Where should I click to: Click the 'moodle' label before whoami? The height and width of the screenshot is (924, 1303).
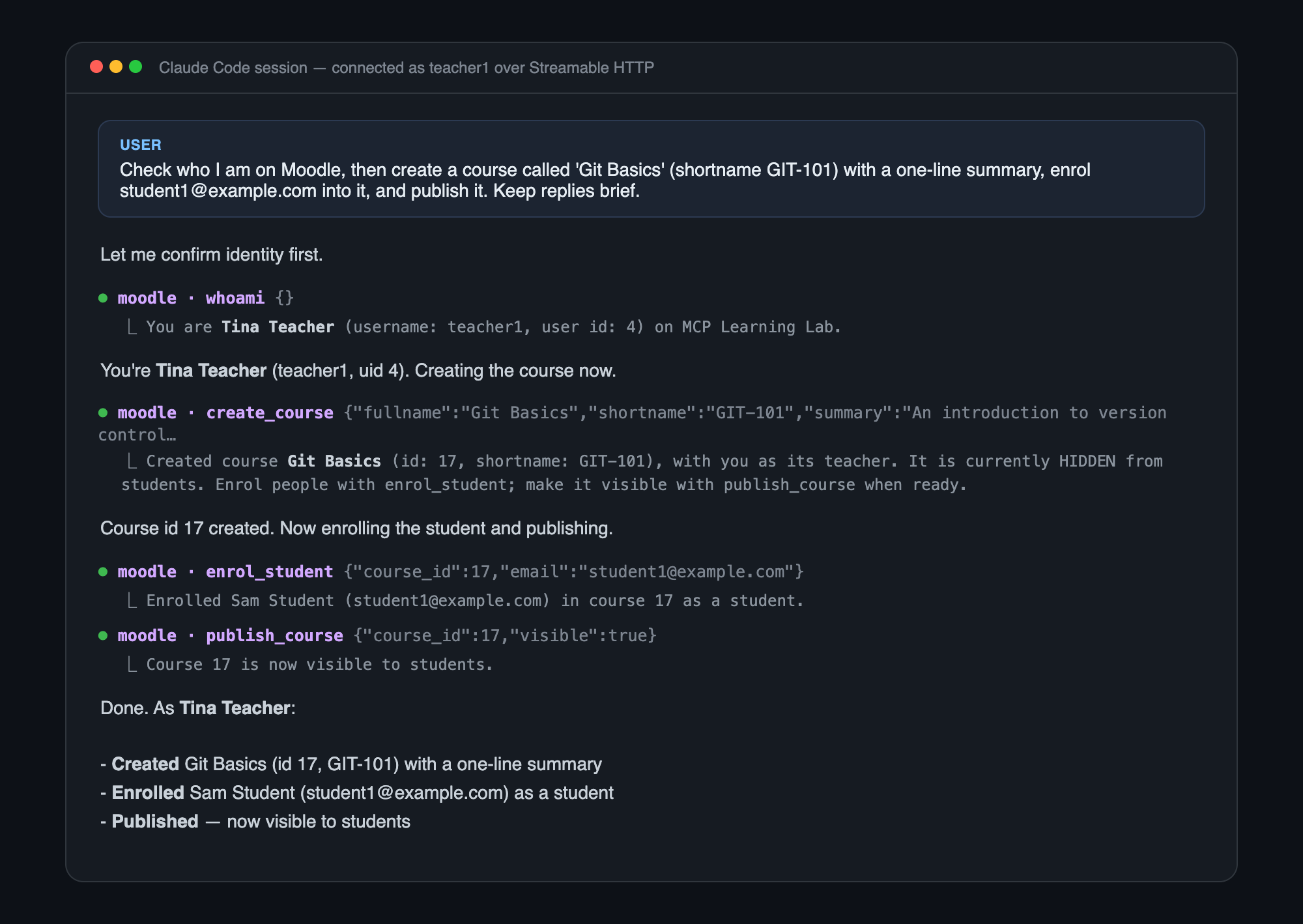147,298
